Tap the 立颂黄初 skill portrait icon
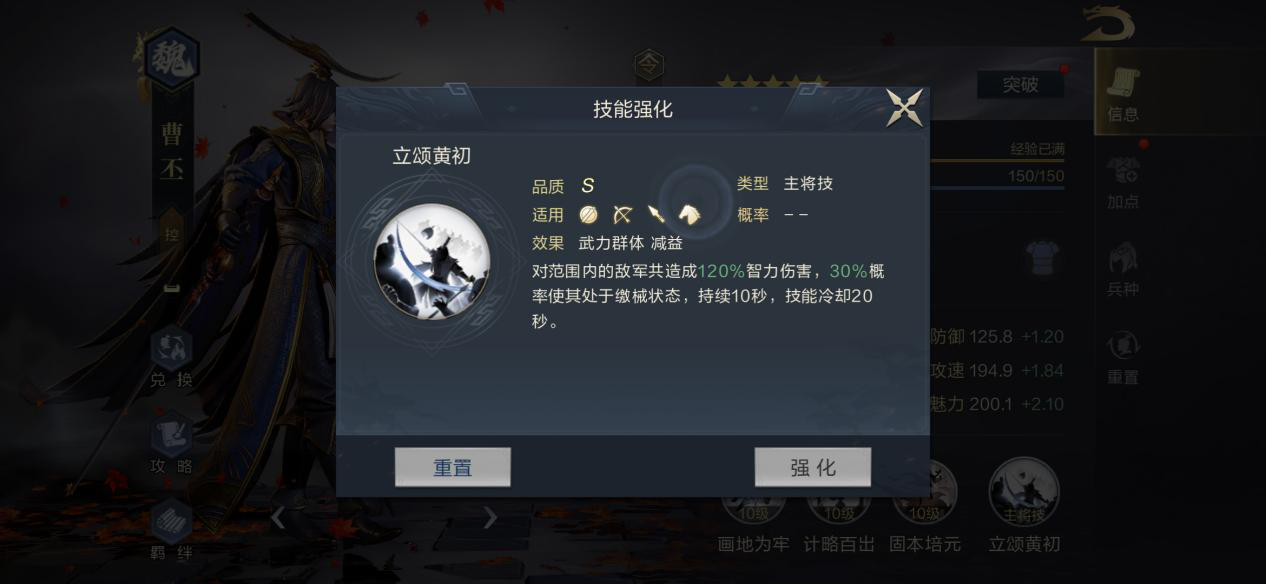Image resolution: width=1266 pixels, height=584 pixels. click(x=431, y=261)
